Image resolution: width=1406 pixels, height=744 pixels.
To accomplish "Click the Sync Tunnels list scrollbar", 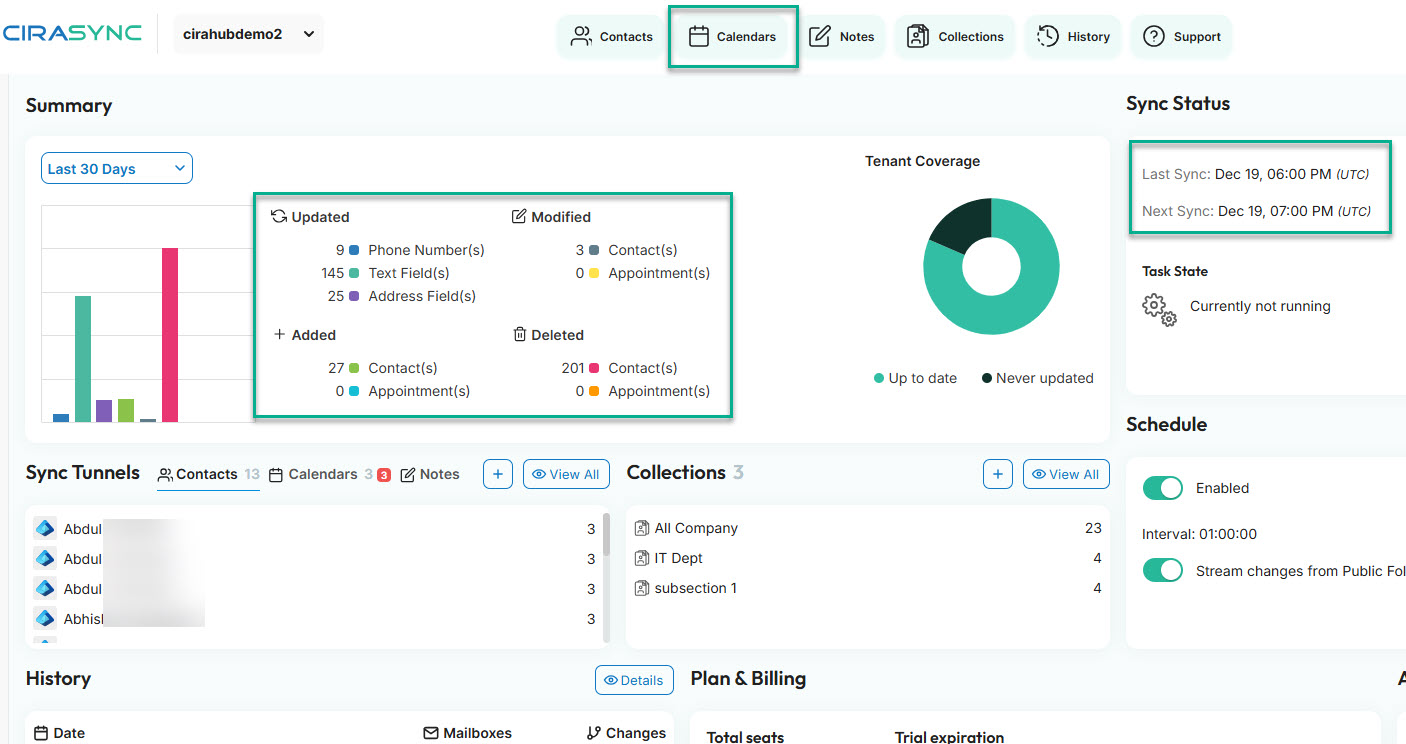I will 606,537.
